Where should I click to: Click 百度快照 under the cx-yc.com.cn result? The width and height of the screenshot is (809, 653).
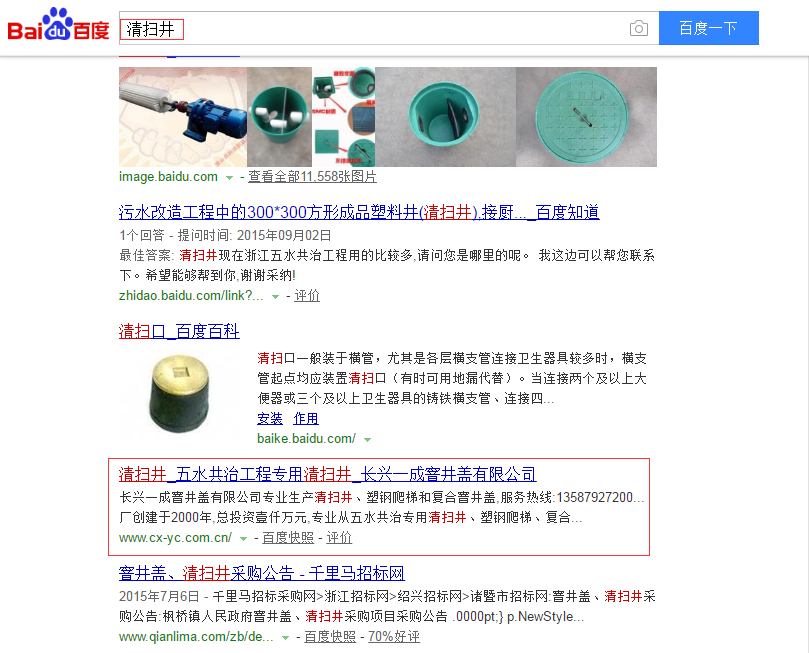(288, 537)
